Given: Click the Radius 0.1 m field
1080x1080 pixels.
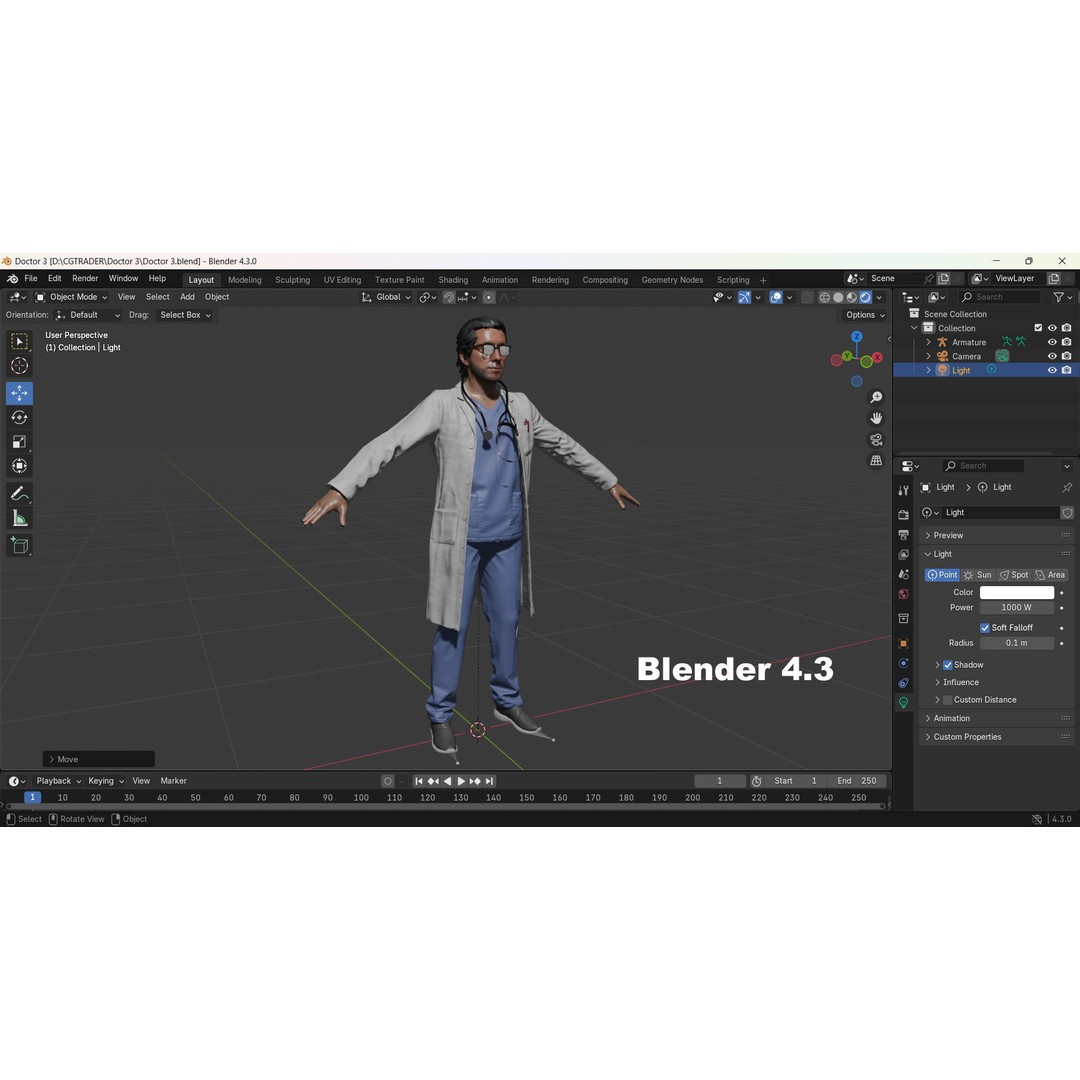Looking at the screenshot, I should point(1017,643).
